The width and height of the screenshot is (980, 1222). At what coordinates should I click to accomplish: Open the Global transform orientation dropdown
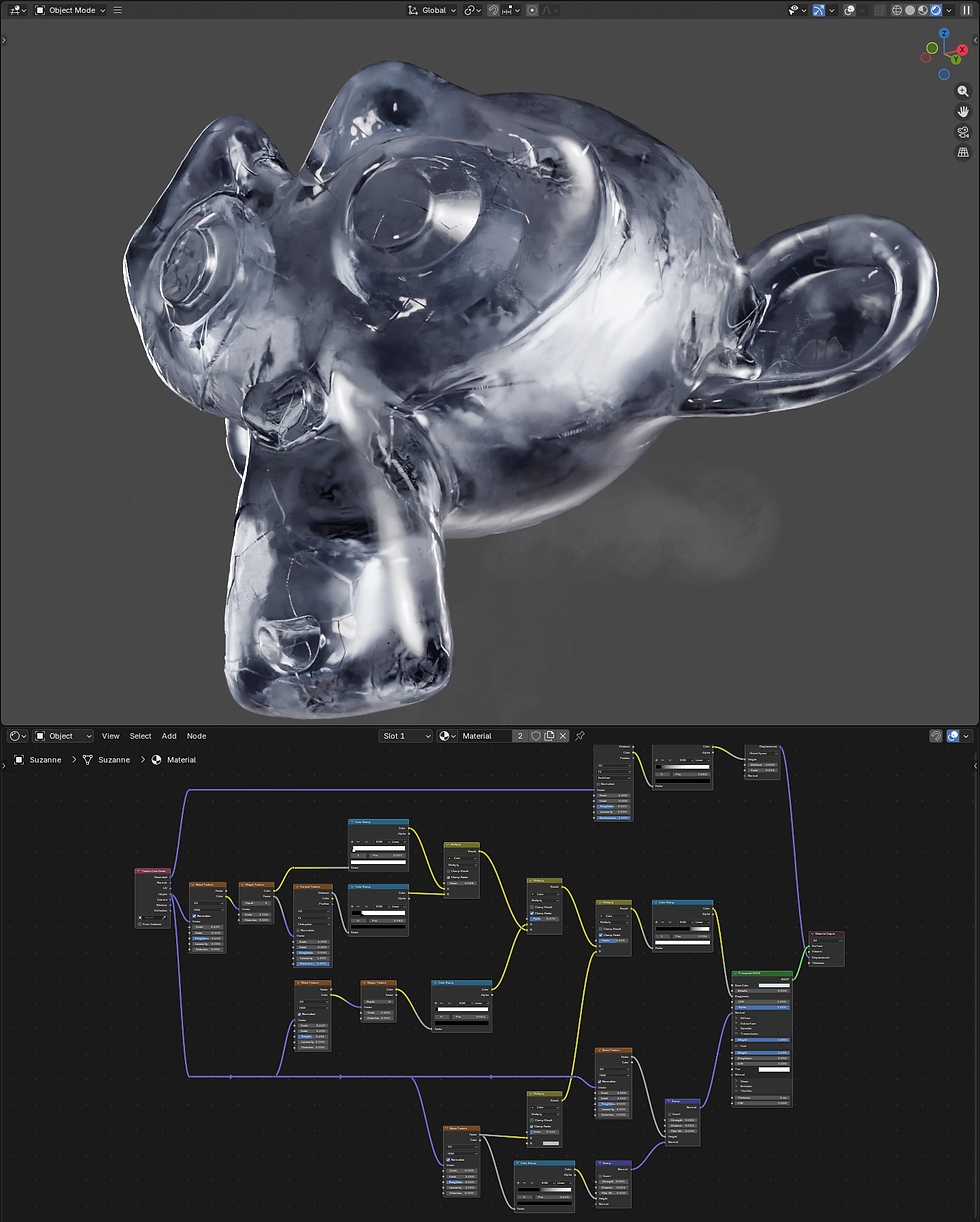click(433, 10)
